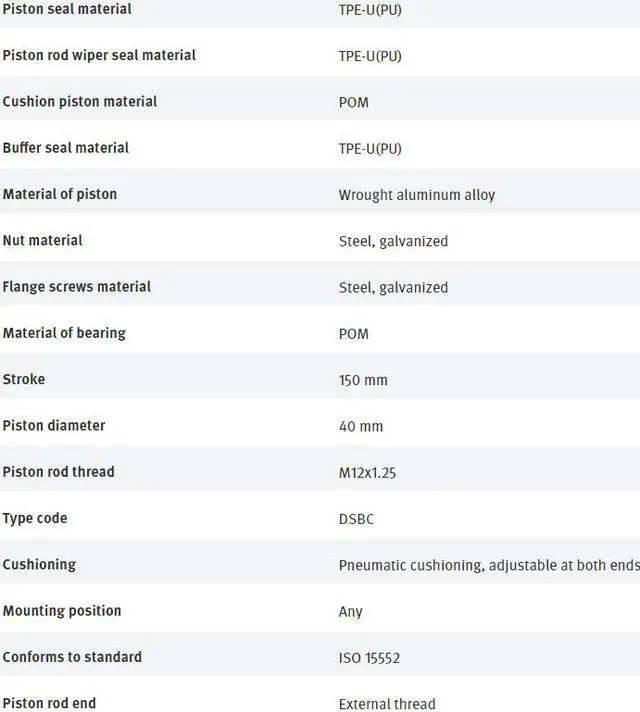
Task: Click the Conforms to standard label
Action: pyautogui.click(x=72, y=657)
